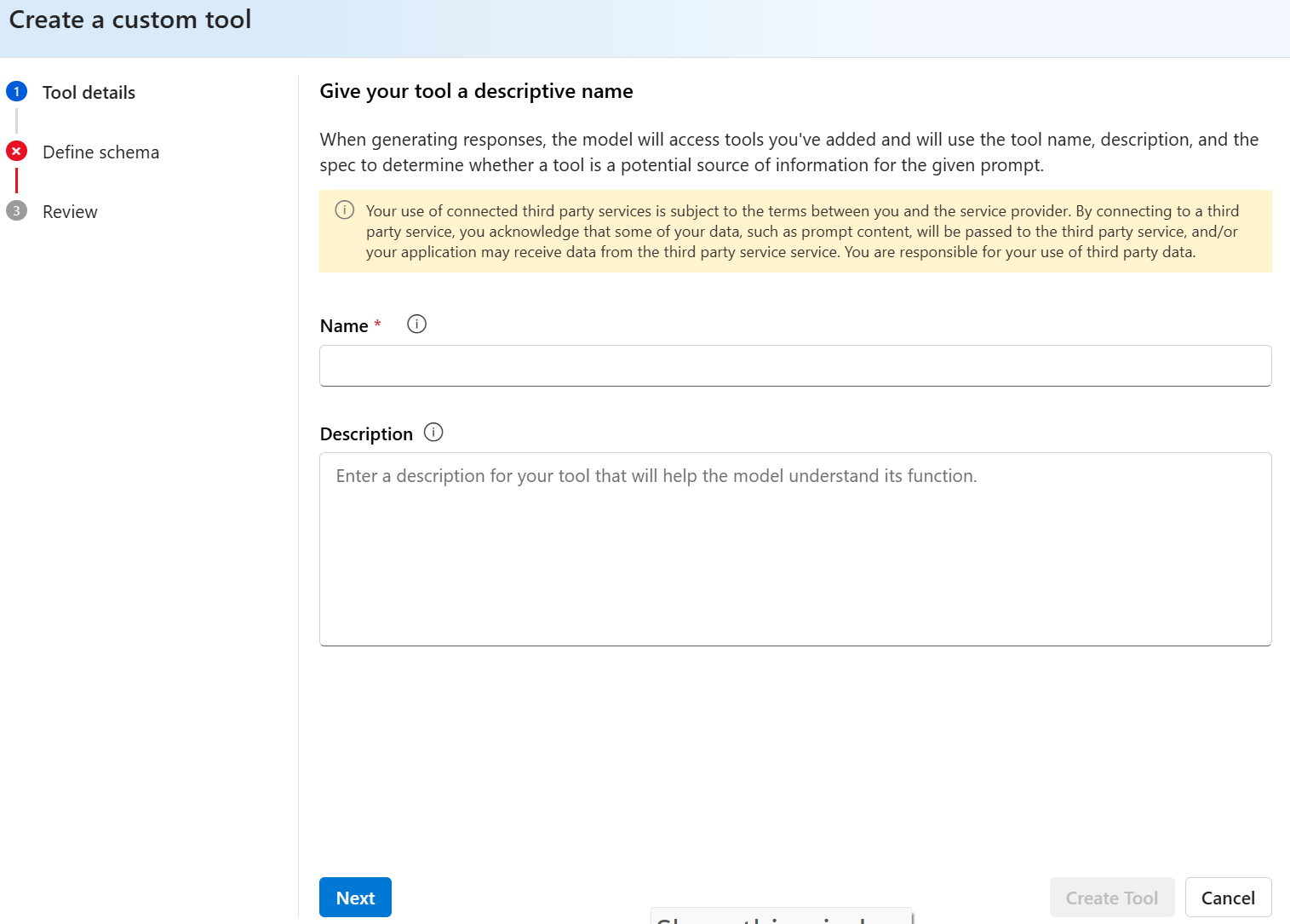1290x924 pixels.
Task: Click into the Description text area
Action: (794, 549)
